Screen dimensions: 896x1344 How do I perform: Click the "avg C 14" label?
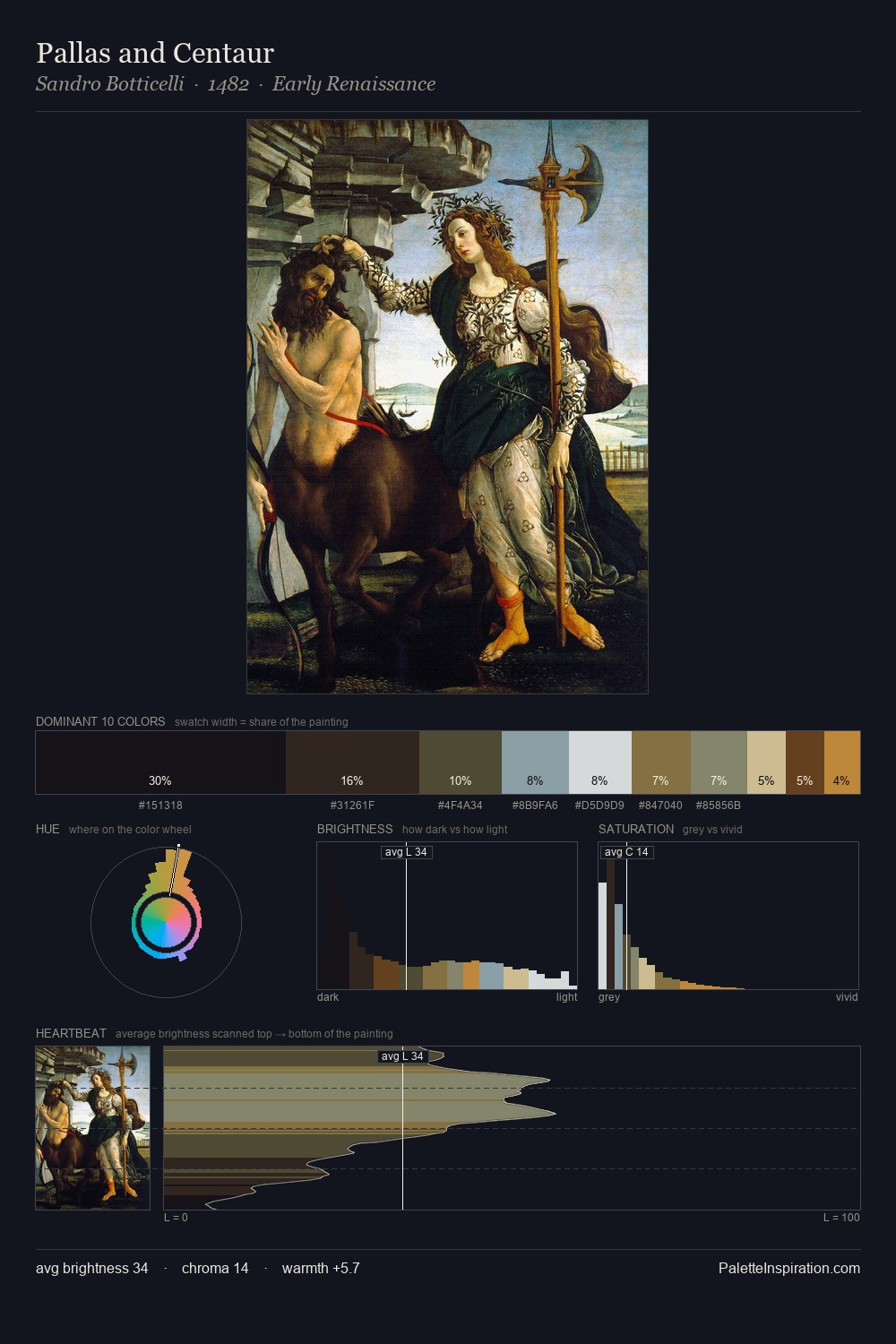[x=626, y=852]
